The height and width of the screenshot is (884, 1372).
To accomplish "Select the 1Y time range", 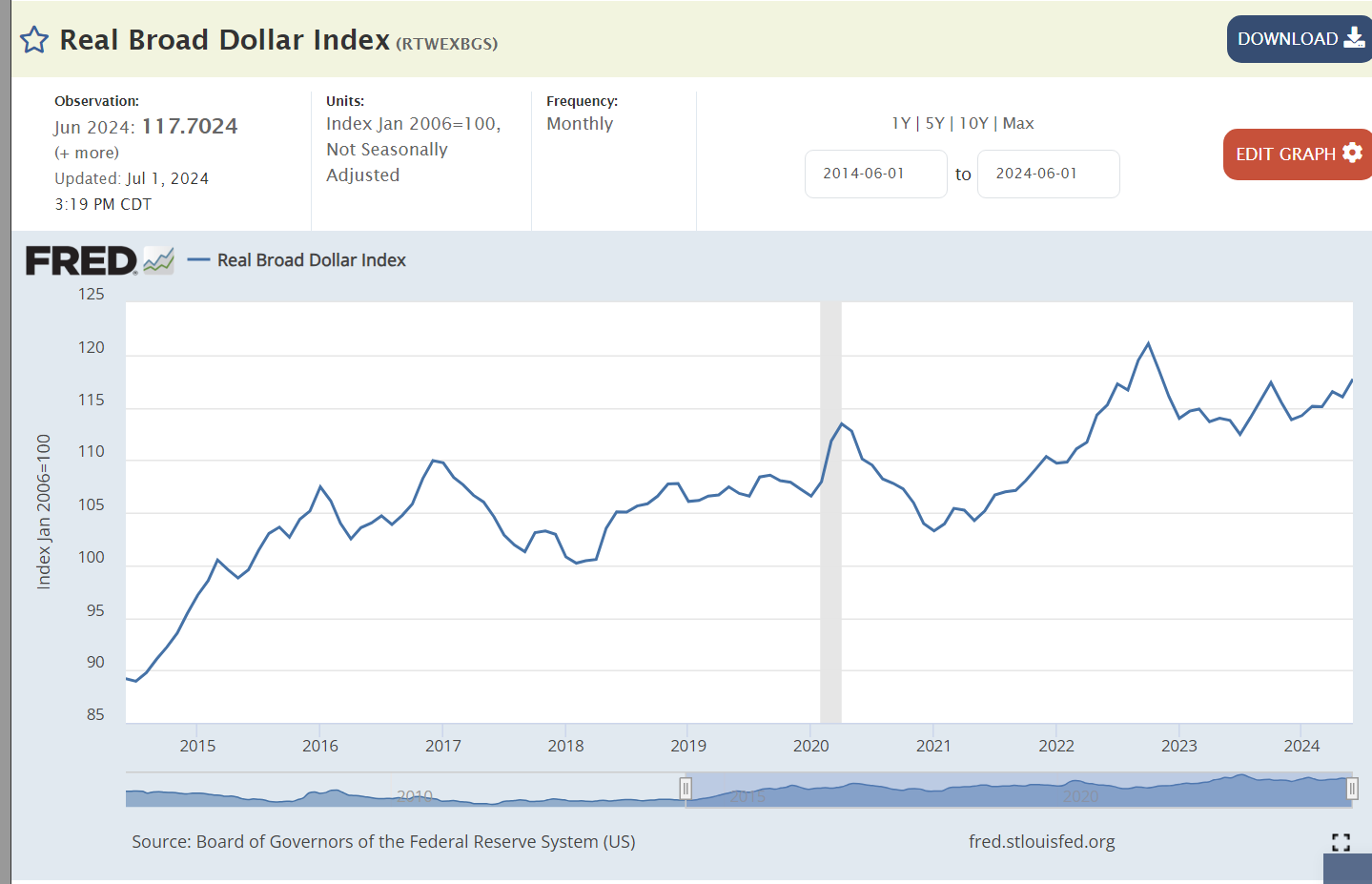I will (x=901, y=123).
